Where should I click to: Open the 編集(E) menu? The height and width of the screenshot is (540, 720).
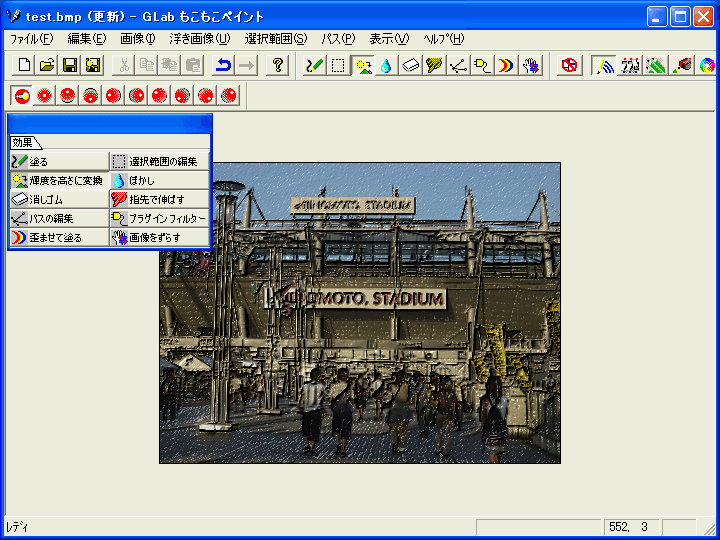click(x=87, y=39)
